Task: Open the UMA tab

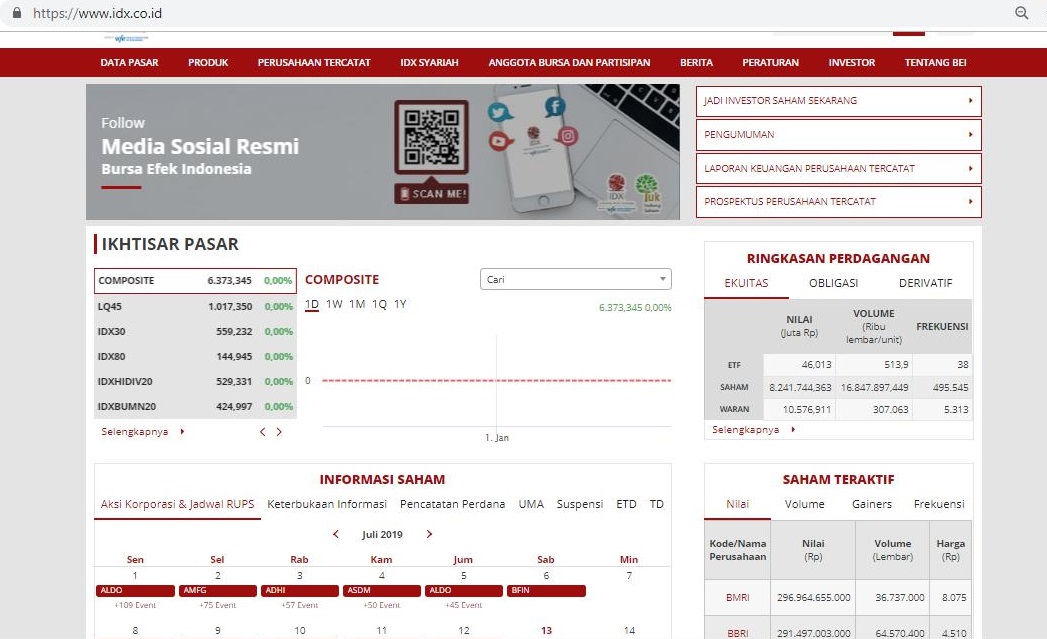Action: [532, 504]
